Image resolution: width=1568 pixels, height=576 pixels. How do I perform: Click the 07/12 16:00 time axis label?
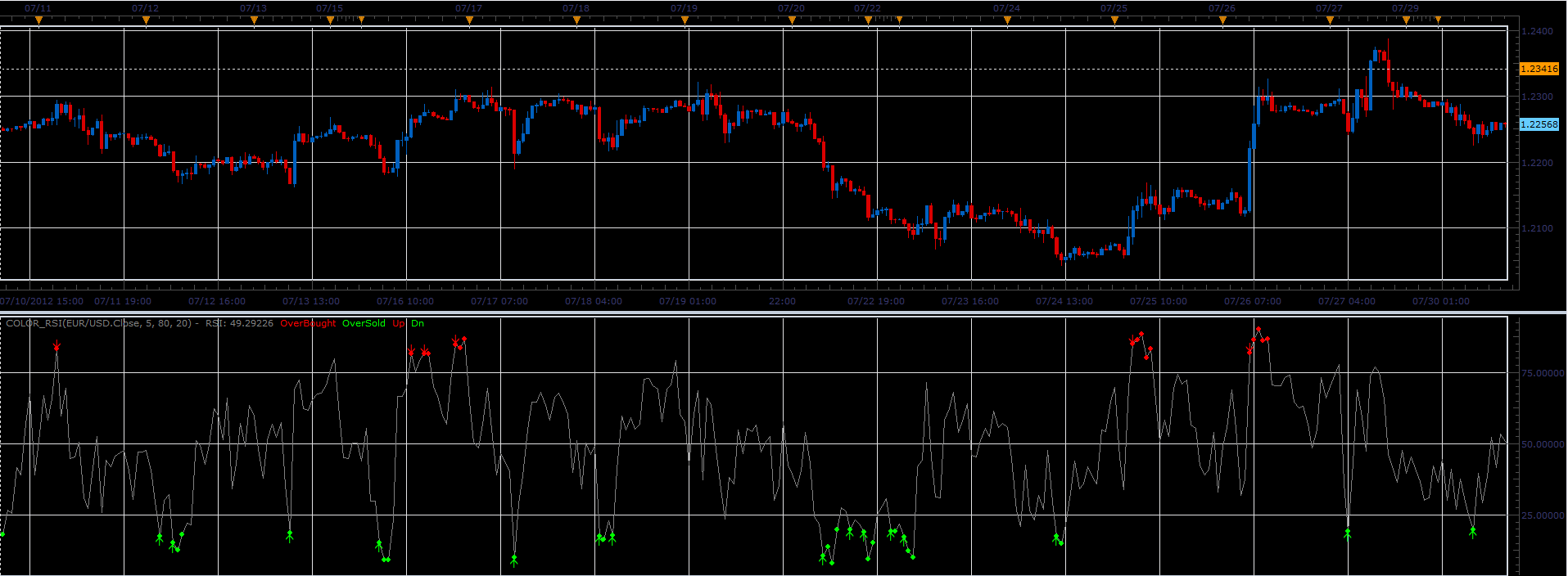[x=217, y=301]
